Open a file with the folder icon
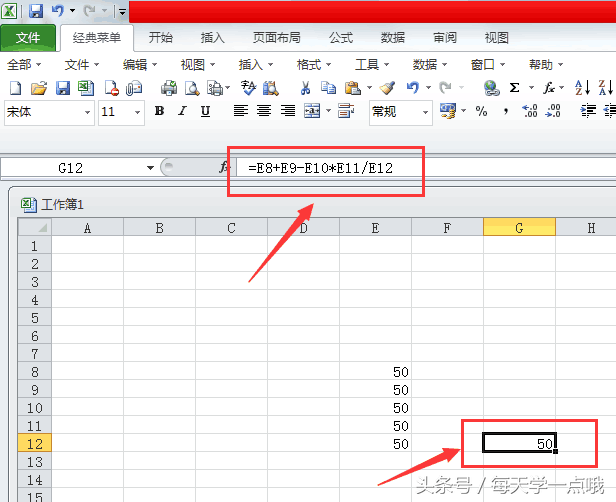 click(x=39, y=88)
